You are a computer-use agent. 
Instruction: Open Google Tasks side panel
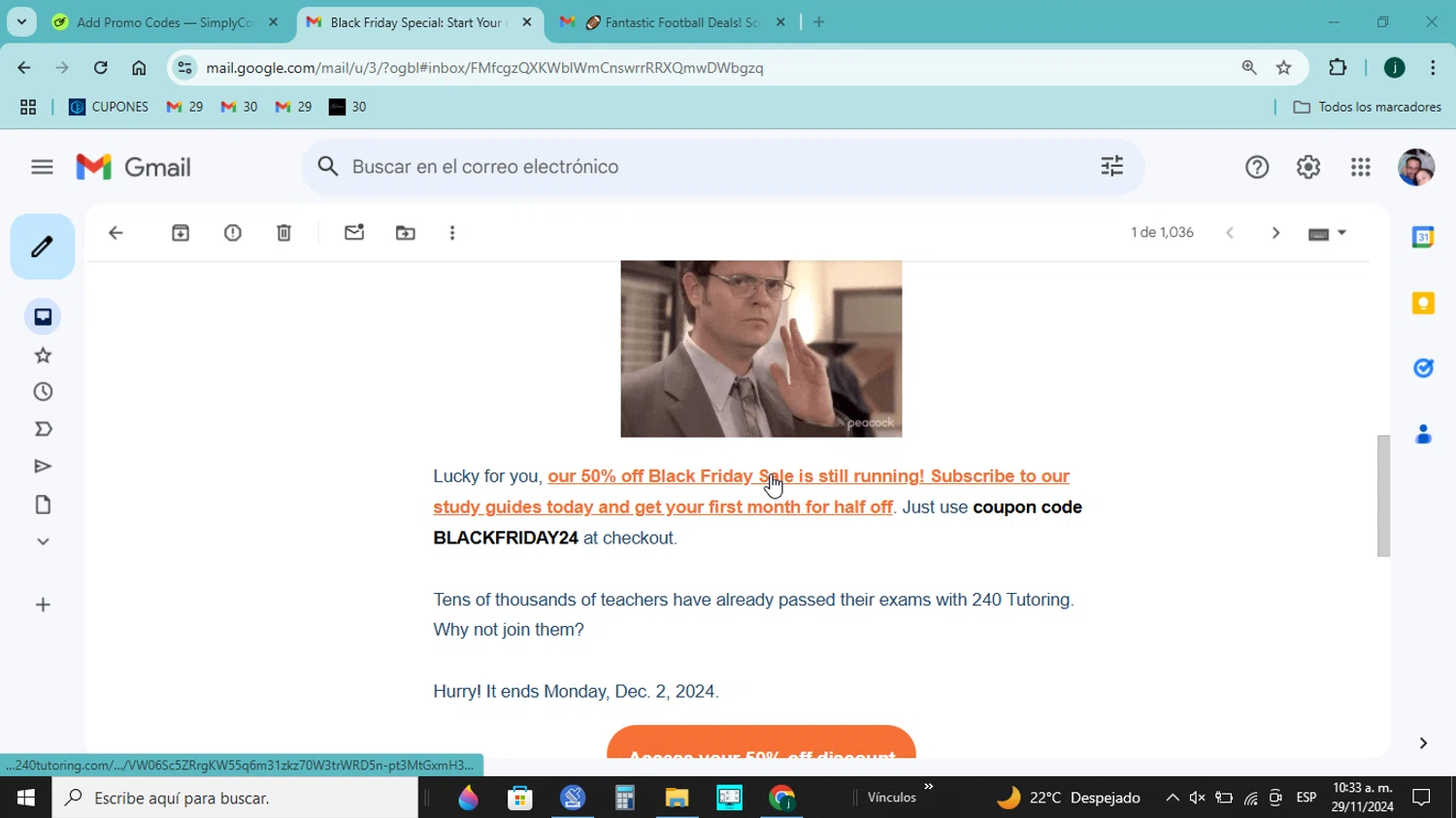1423,368
